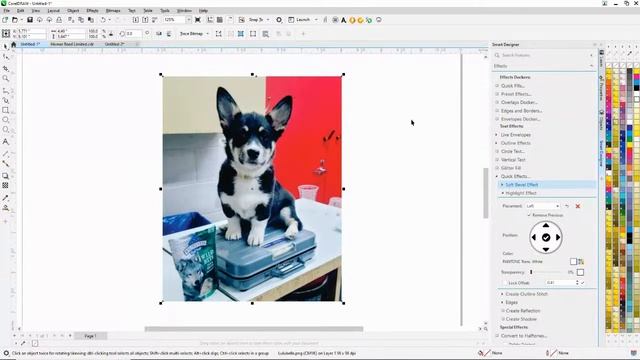Open the zoom level dropdown

189,20
